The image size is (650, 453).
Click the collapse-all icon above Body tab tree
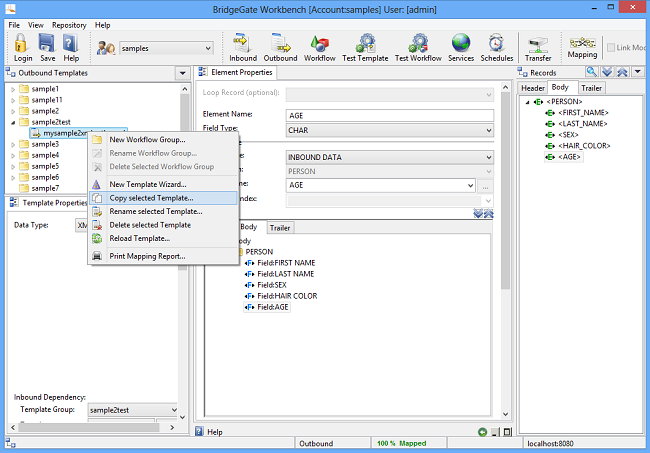tap(489, 213)
